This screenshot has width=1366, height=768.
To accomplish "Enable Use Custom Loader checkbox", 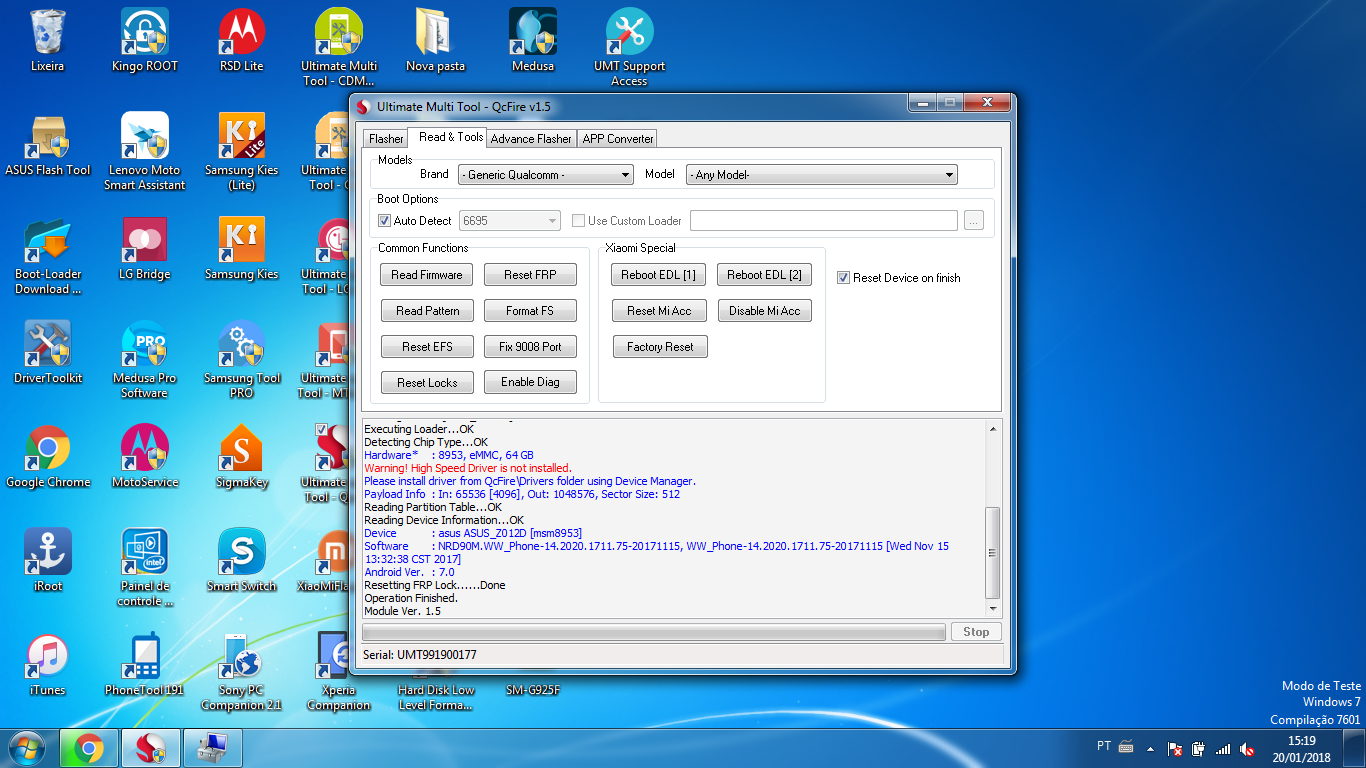I will tap(578, 221).
